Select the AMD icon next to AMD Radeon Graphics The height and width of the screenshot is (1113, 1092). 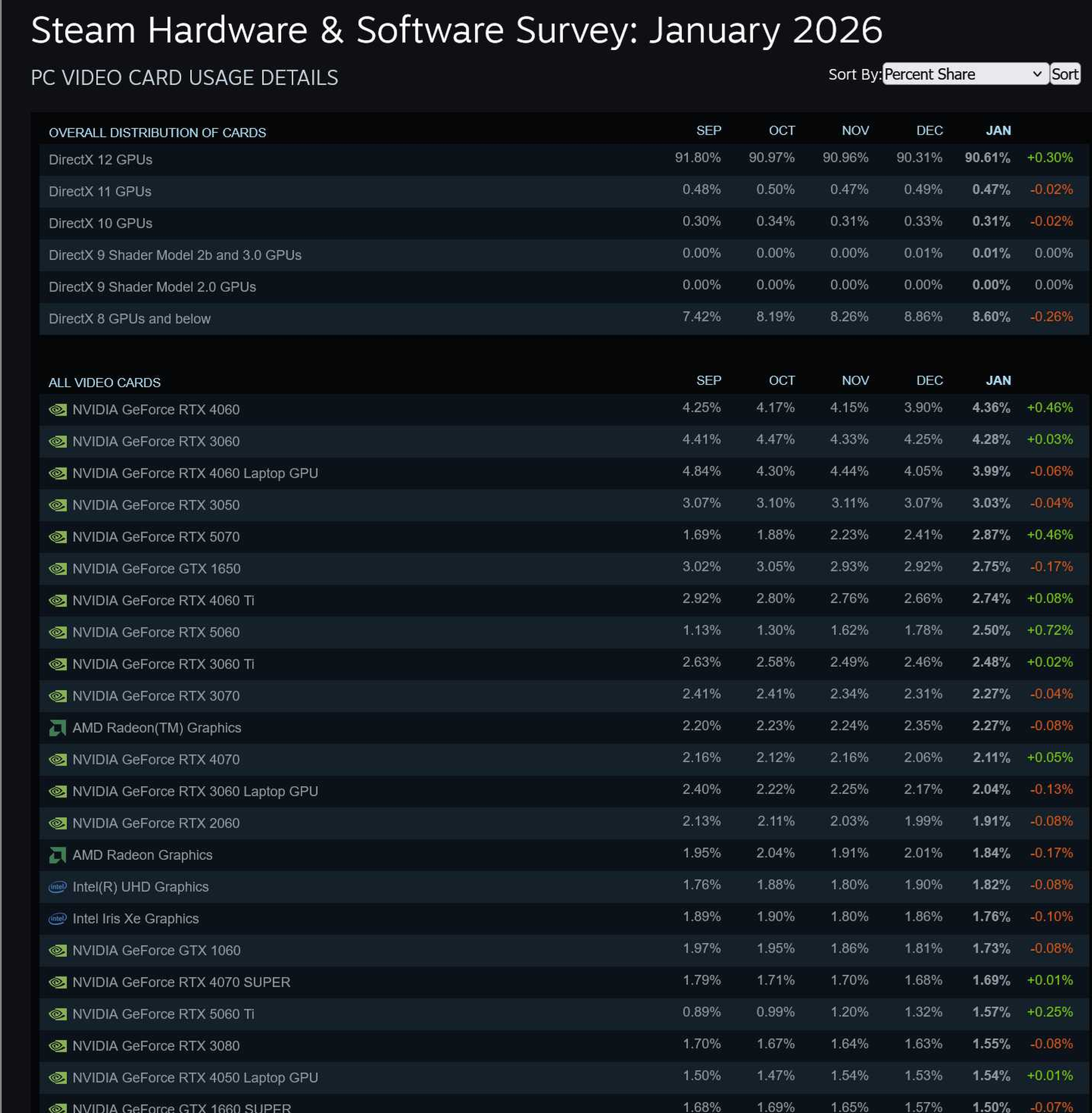(57, 855)
